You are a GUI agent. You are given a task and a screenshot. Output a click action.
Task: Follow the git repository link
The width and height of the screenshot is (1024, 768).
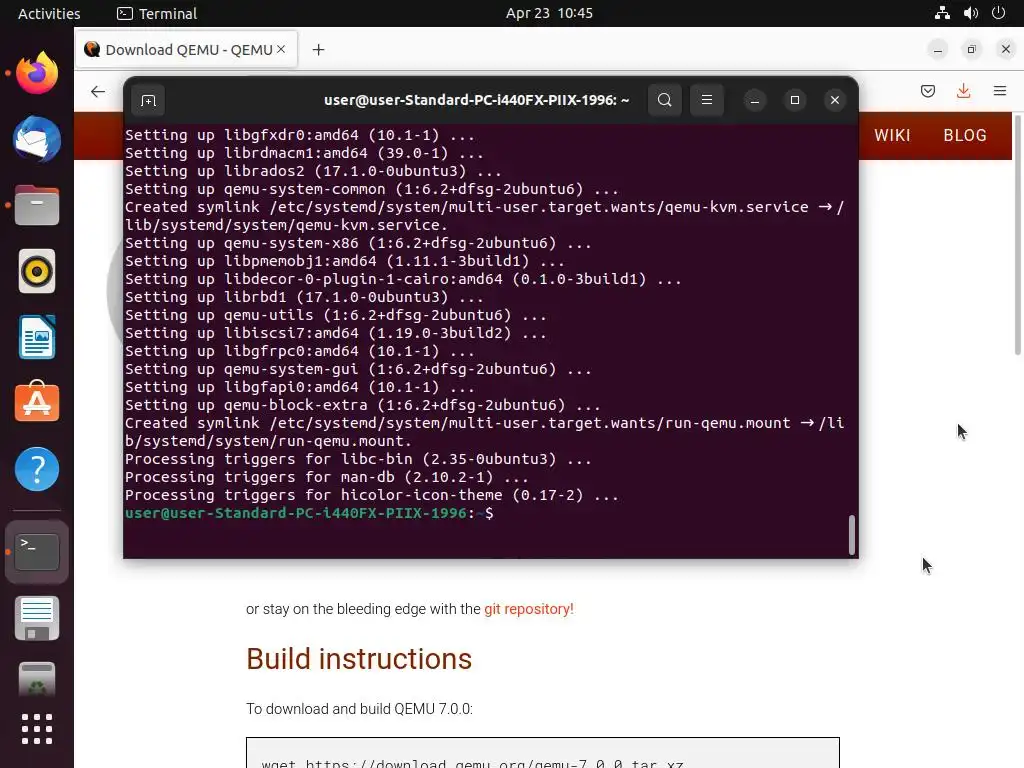pyautogui.click(x=528, y=609)
